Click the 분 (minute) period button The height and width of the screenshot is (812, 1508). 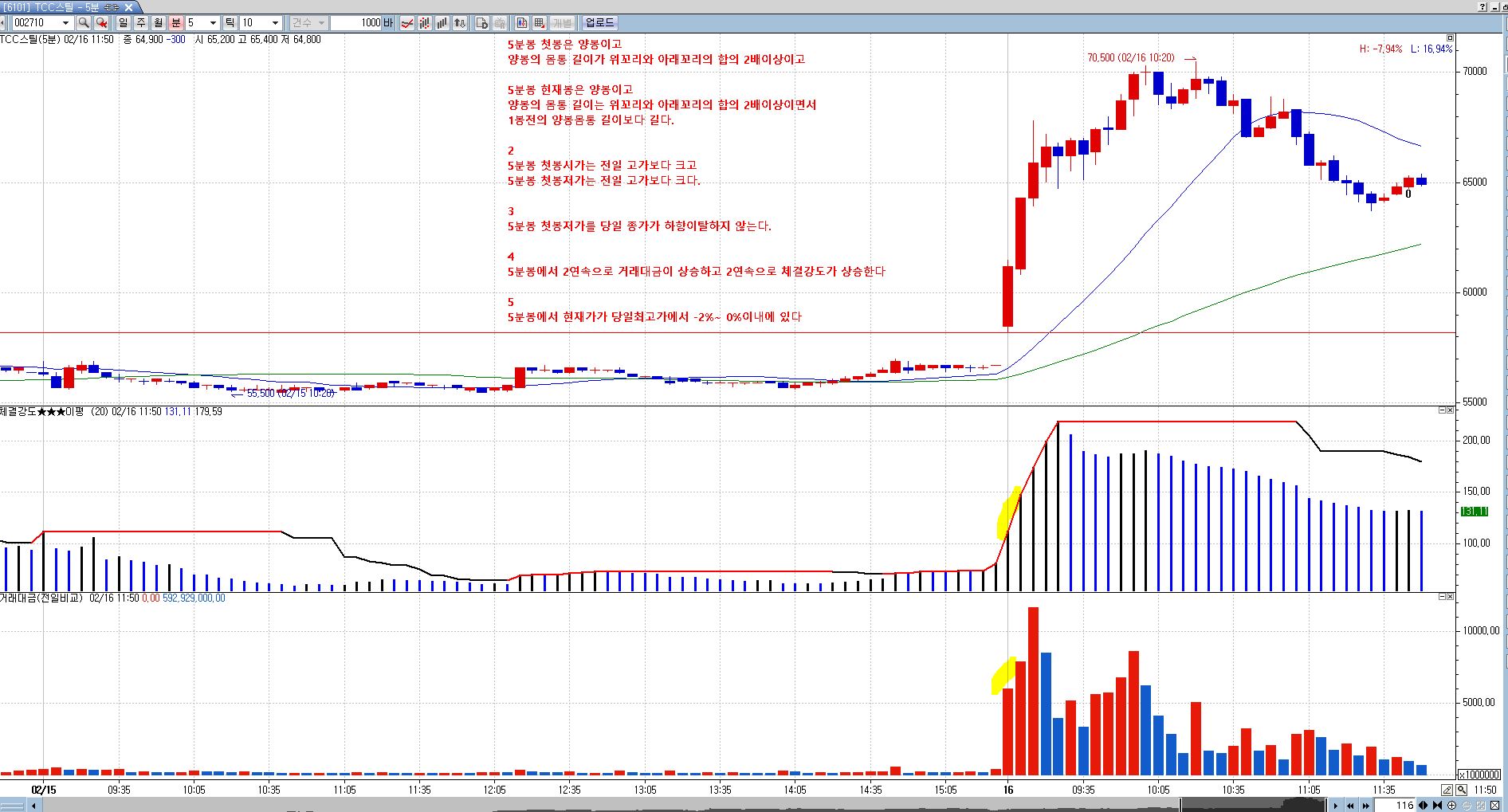176,23
